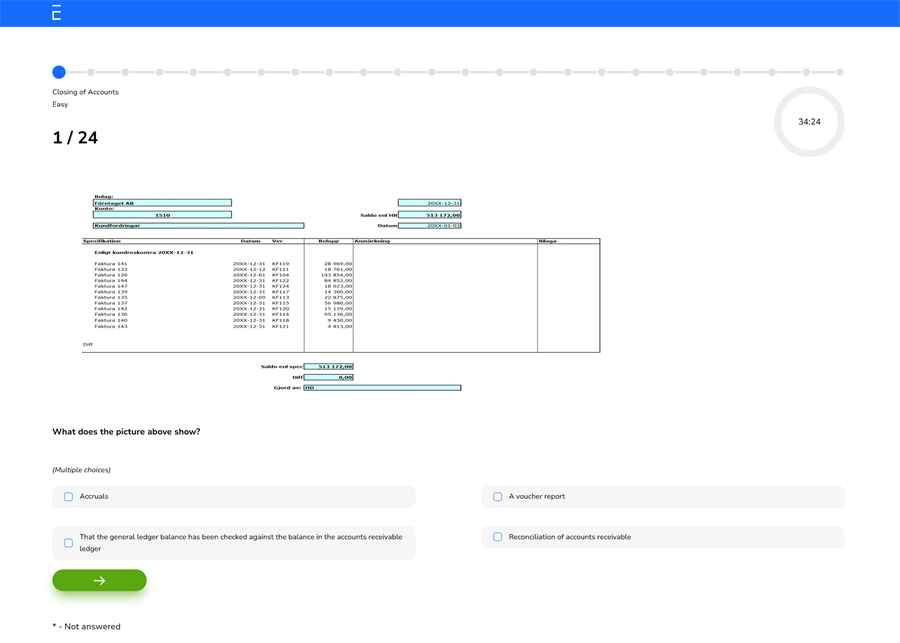
Task: Click the 'Gjord av' field in the spreadsheet
Action: (x=382, y=388)
